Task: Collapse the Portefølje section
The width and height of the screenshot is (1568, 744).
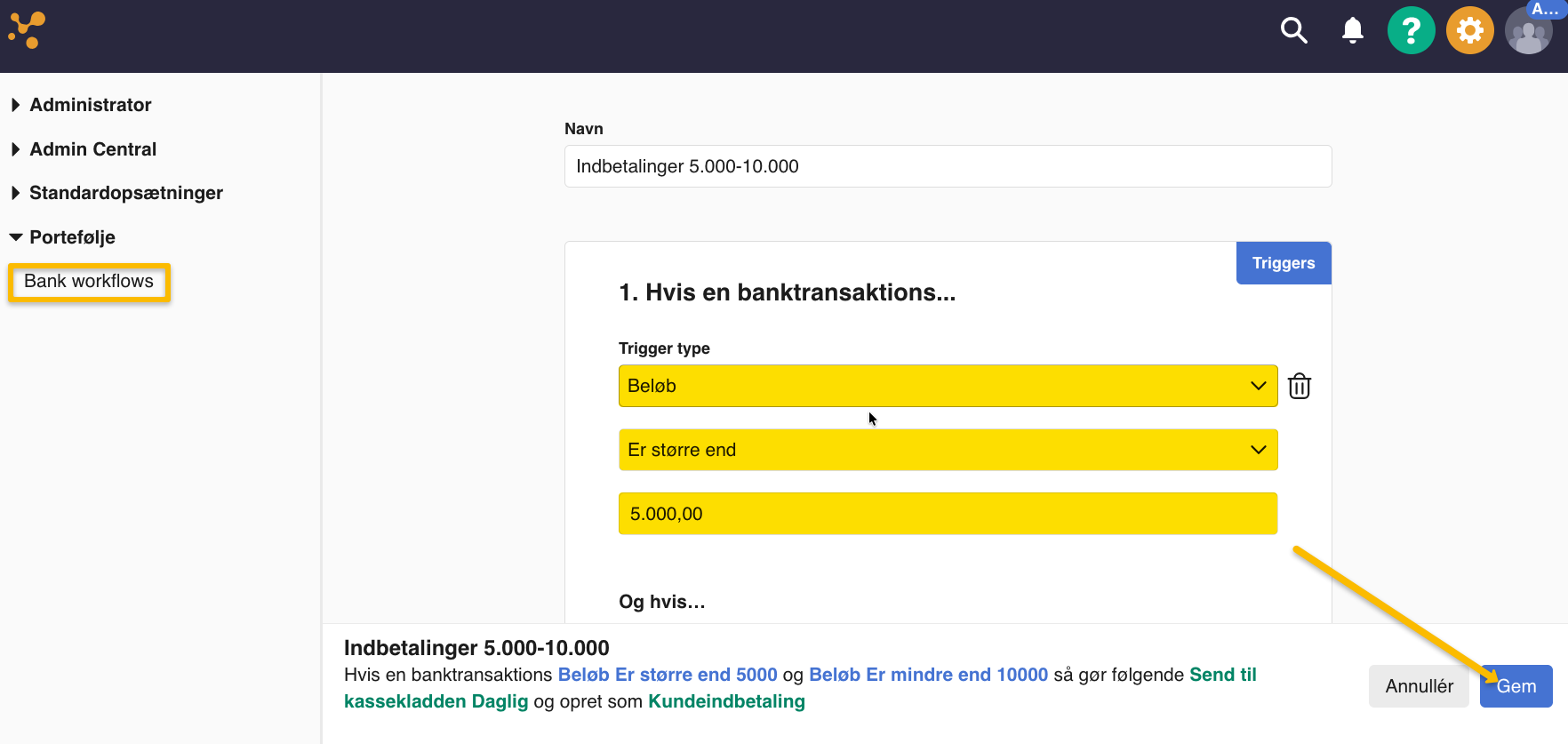Action: [x=72, y=237]
